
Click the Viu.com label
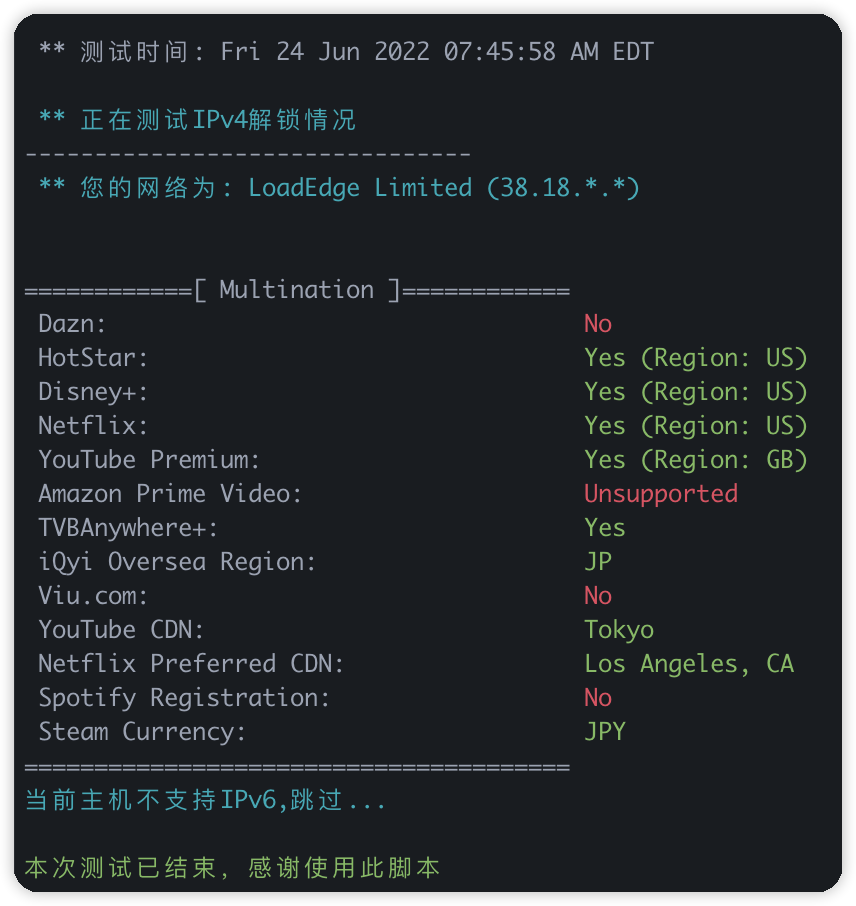click(x=93, y=596)
